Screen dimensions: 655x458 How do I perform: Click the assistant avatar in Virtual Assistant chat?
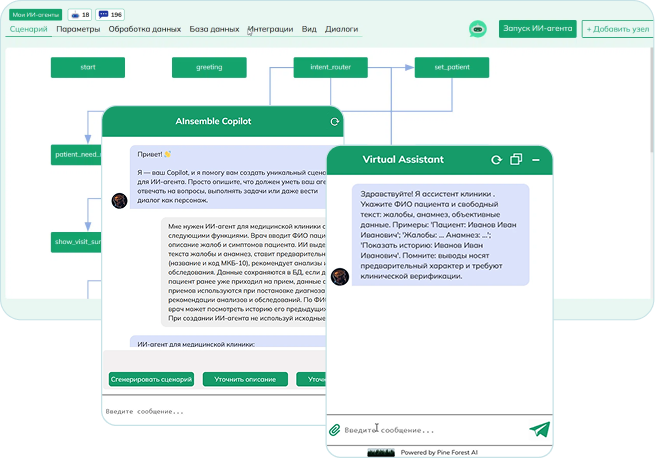340,276
